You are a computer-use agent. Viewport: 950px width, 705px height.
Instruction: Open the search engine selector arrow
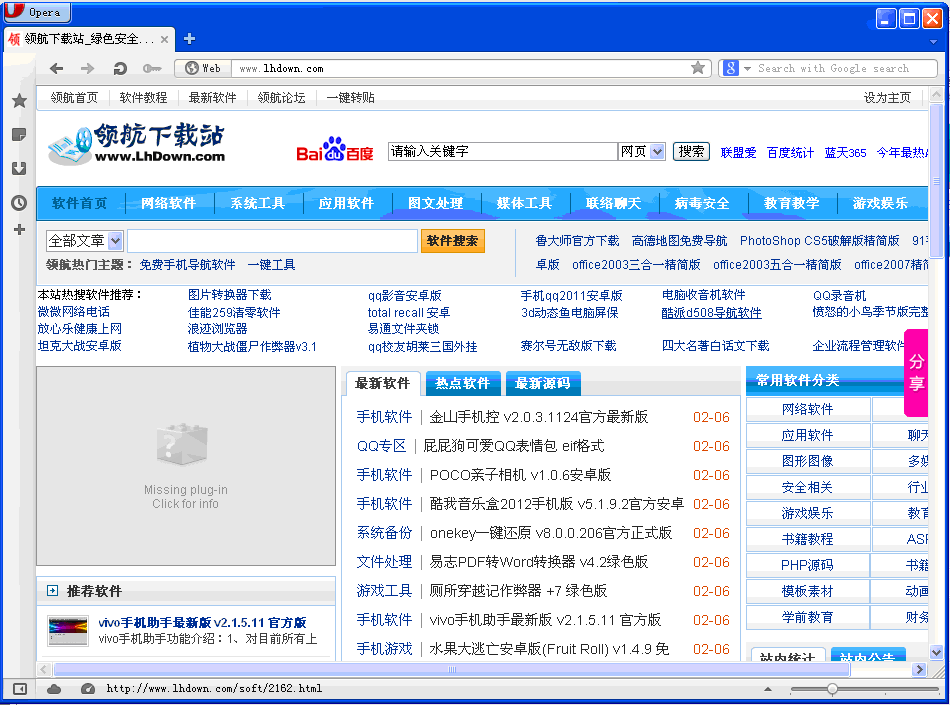coord(747,68)
